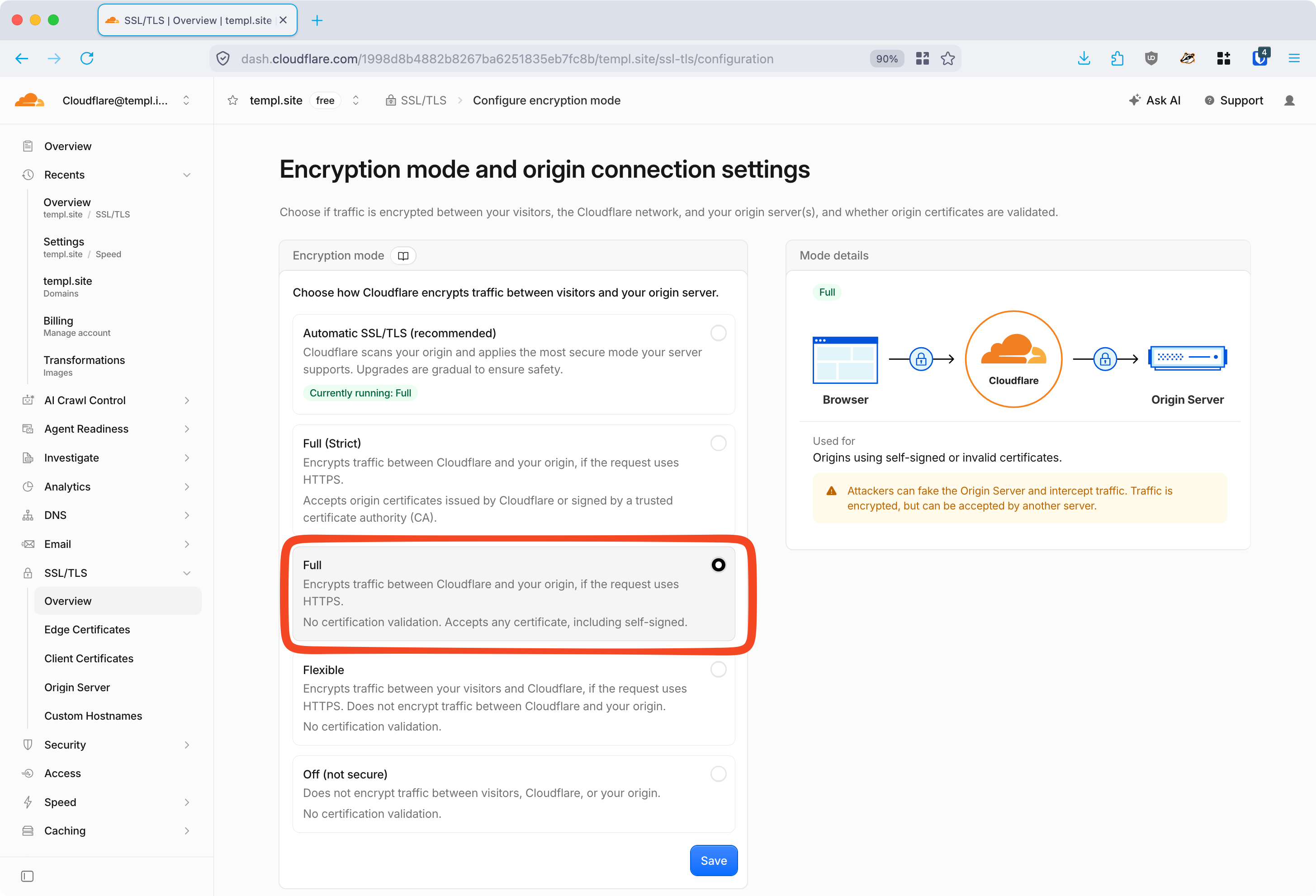The height and width of the screenshot is (896, 1316).
Task: Open recent templ.site Domains
Action: click(x=67, y=287)
